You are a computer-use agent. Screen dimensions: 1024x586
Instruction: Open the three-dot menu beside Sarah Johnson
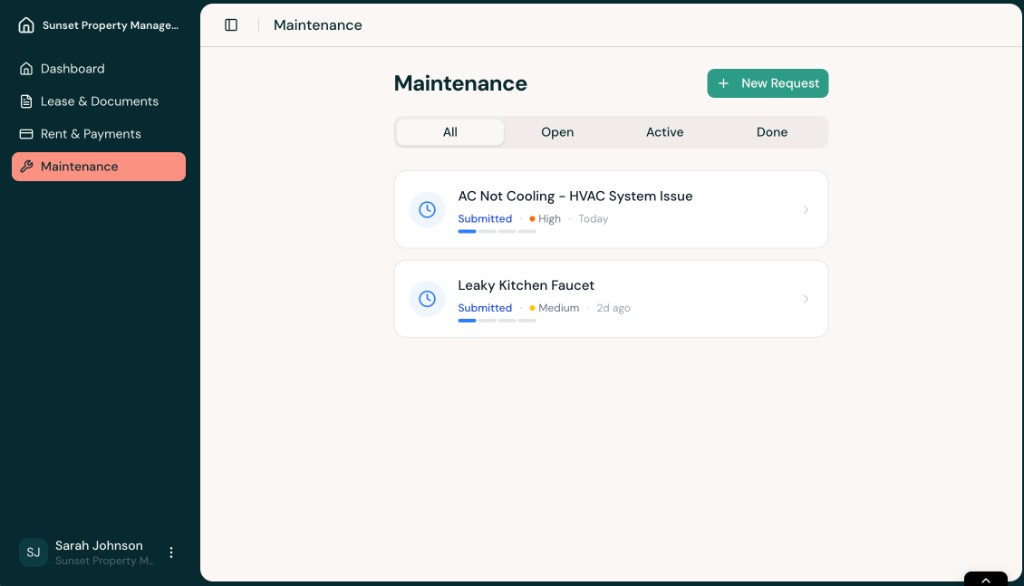tap(171, 552)
